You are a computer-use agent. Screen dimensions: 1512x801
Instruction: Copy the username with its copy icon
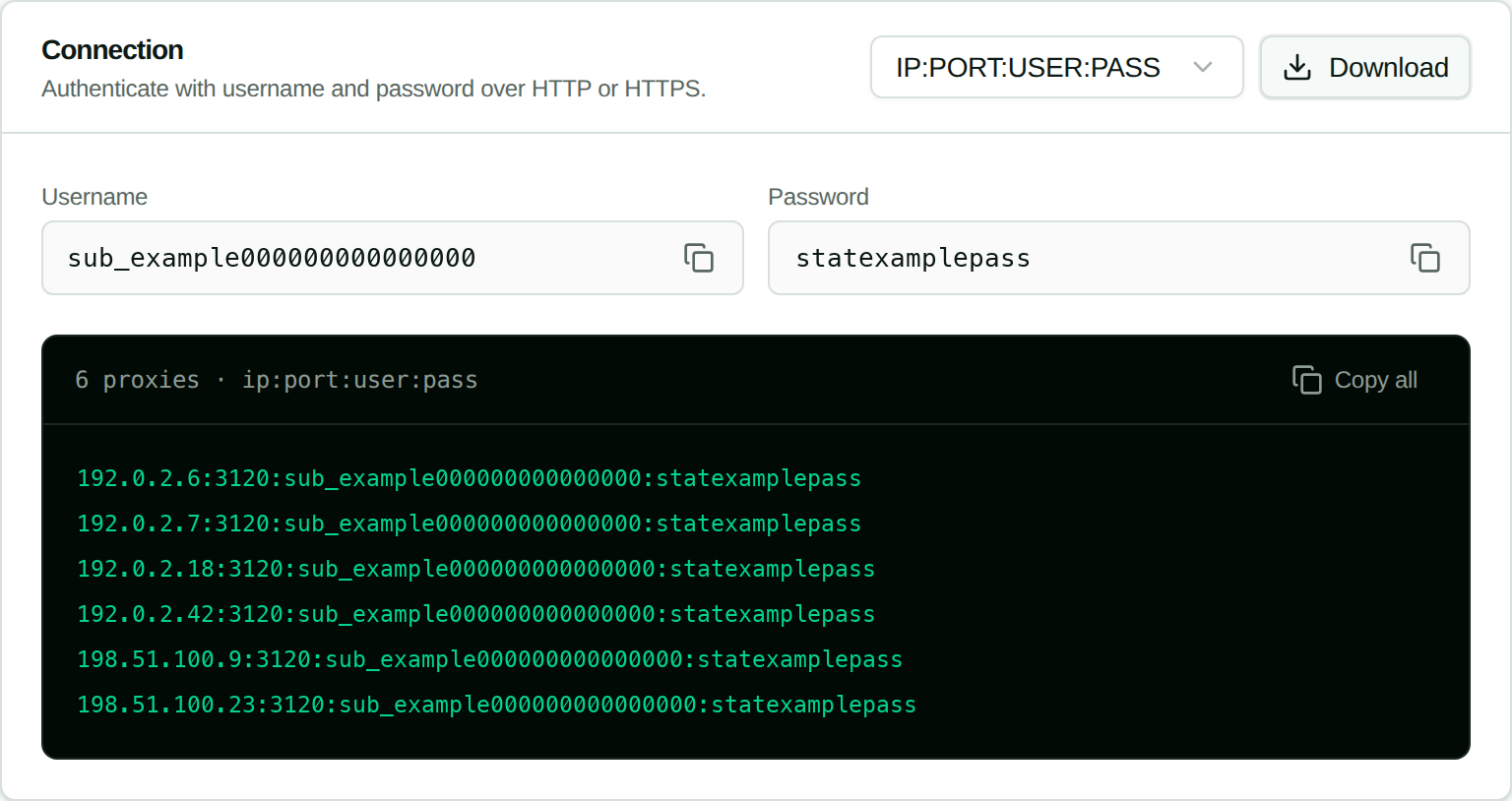[699, 258]
